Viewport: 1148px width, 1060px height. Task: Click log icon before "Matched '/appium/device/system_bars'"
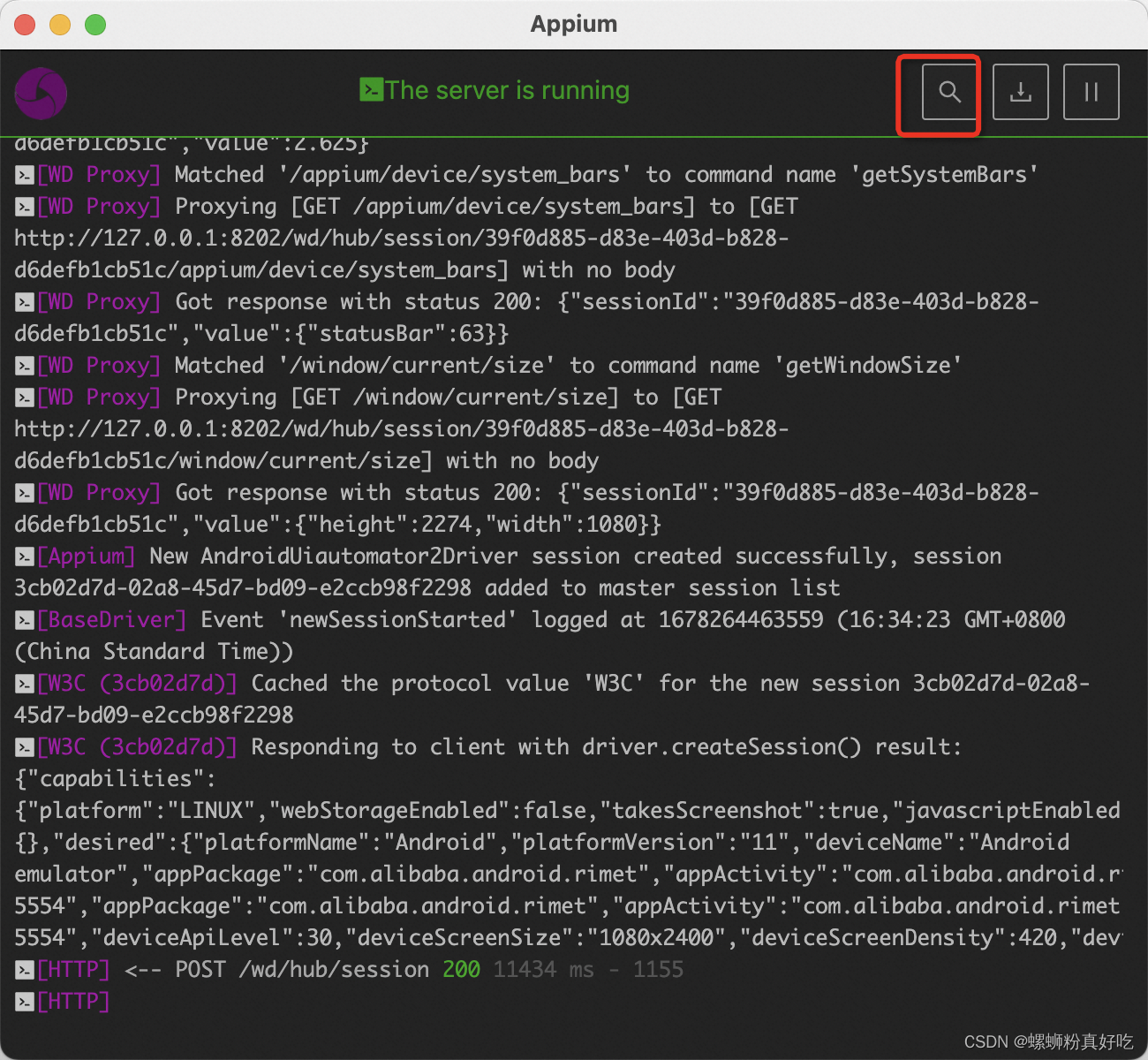(25, 175)
